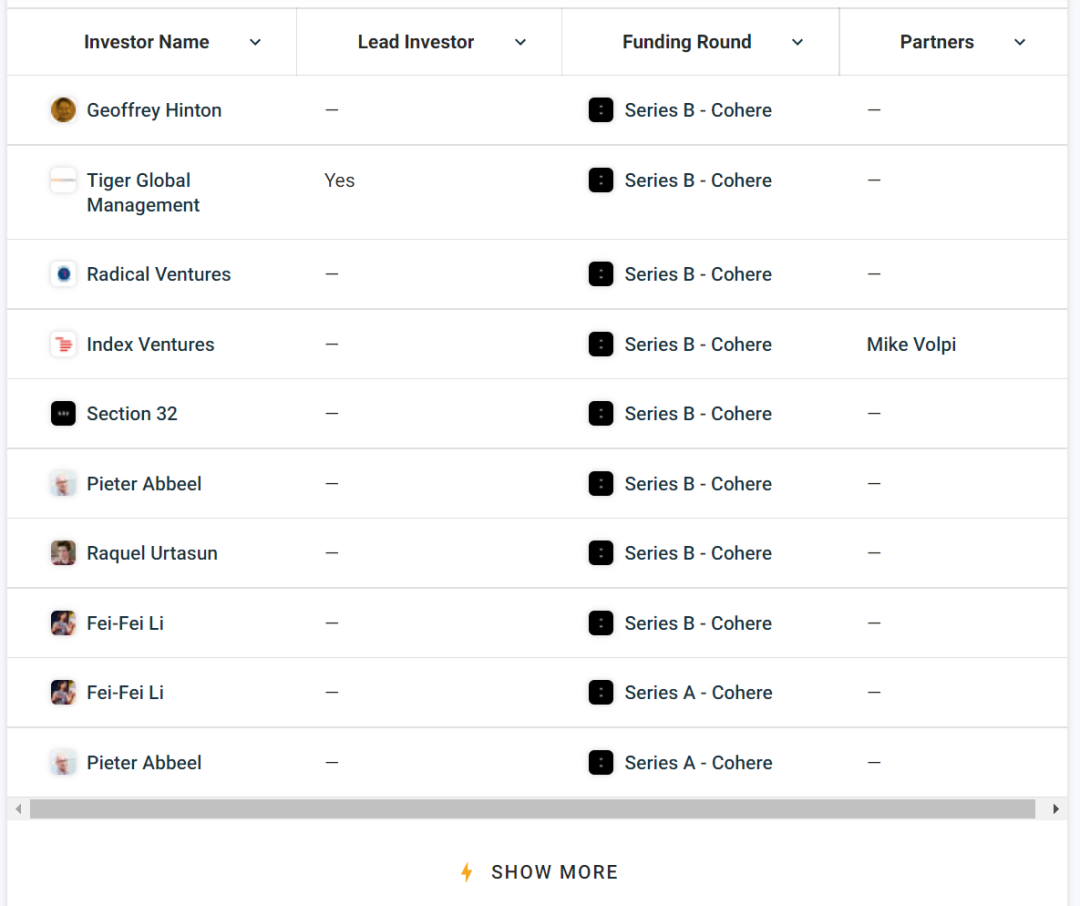The image size is (1080, 906).
Task: Click the 'Yes' lead investor cell
Action: (x=340, y=181)
